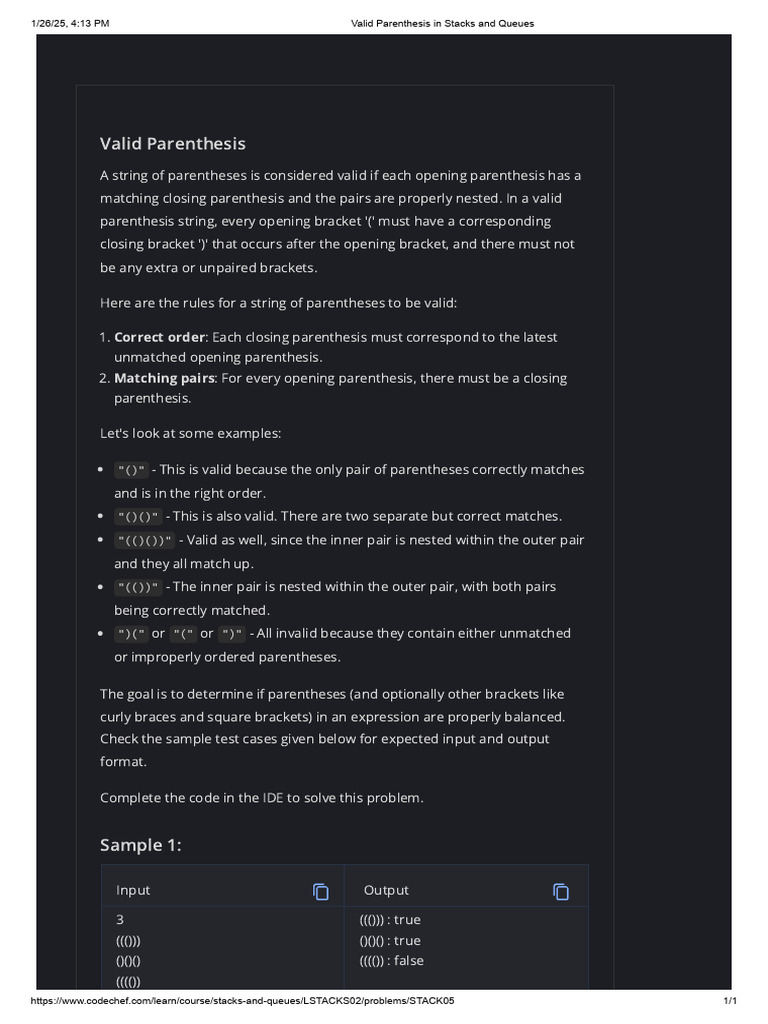Image resolution: width=768 pixels, height=1024 pixels.
Task: Click the "()" code example
Action: [x=132, y=470]
